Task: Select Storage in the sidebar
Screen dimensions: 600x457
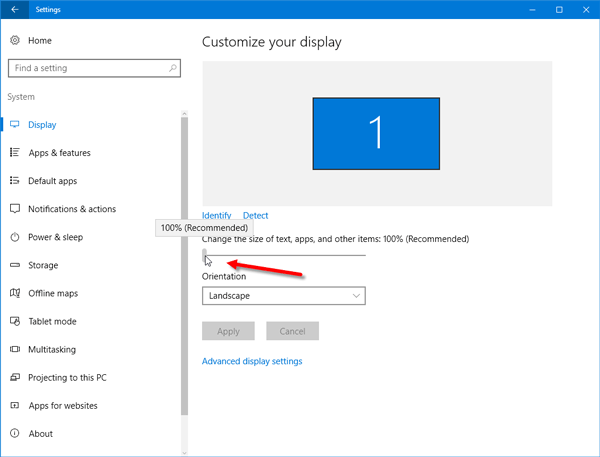Action: (43, 265)
